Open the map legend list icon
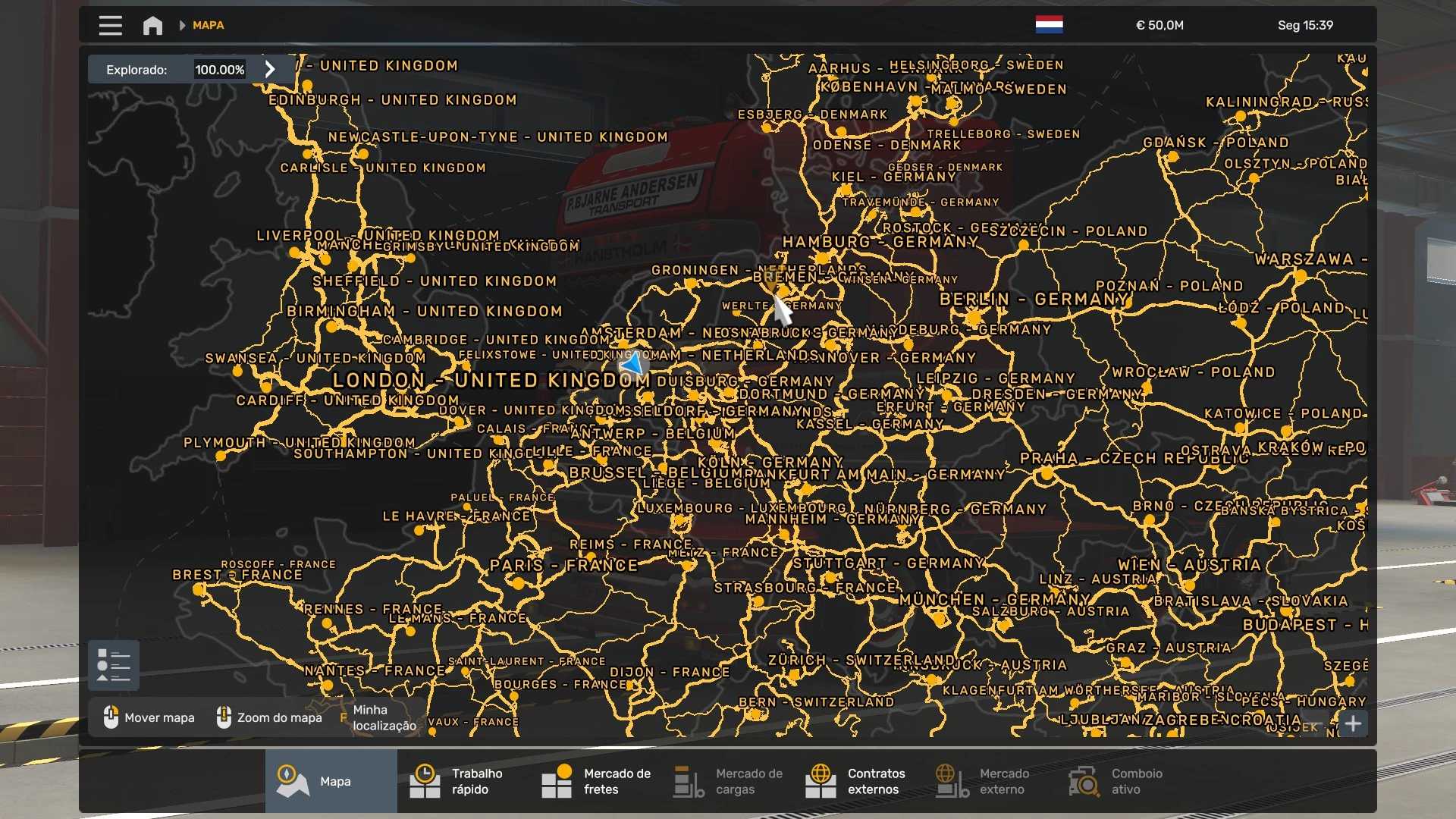This screenshot has height=819, width=1456. click(114, 665)
